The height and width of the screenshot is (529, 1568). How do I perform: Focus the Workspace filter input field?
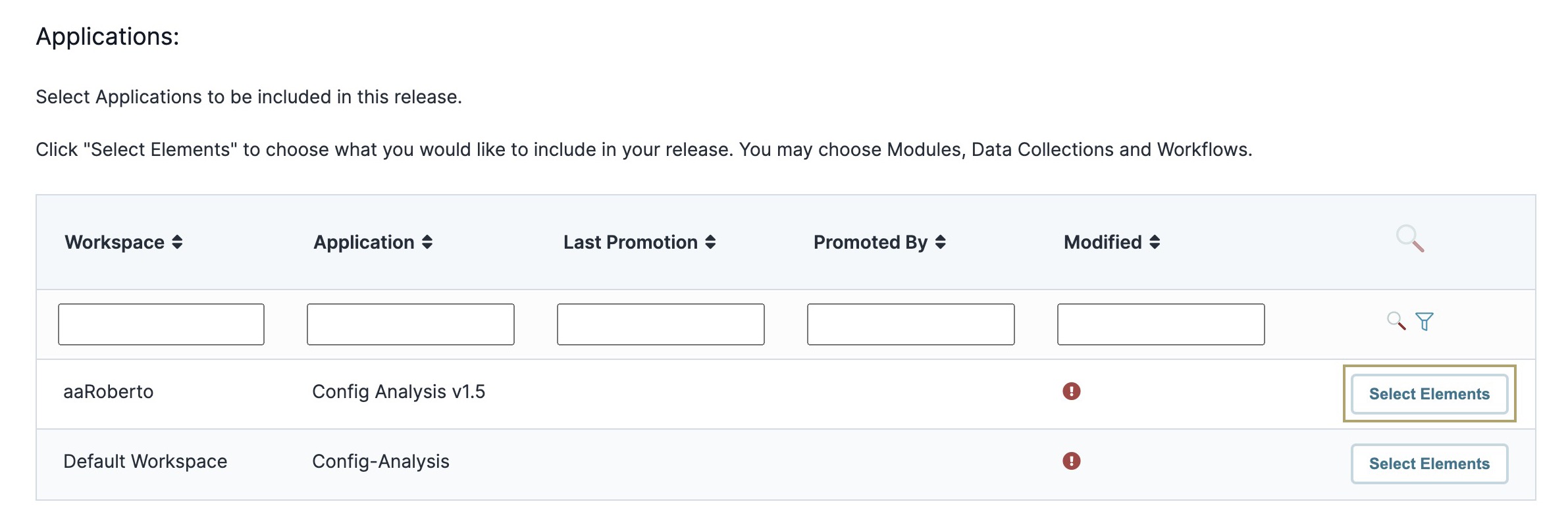[x=161, y=324]
